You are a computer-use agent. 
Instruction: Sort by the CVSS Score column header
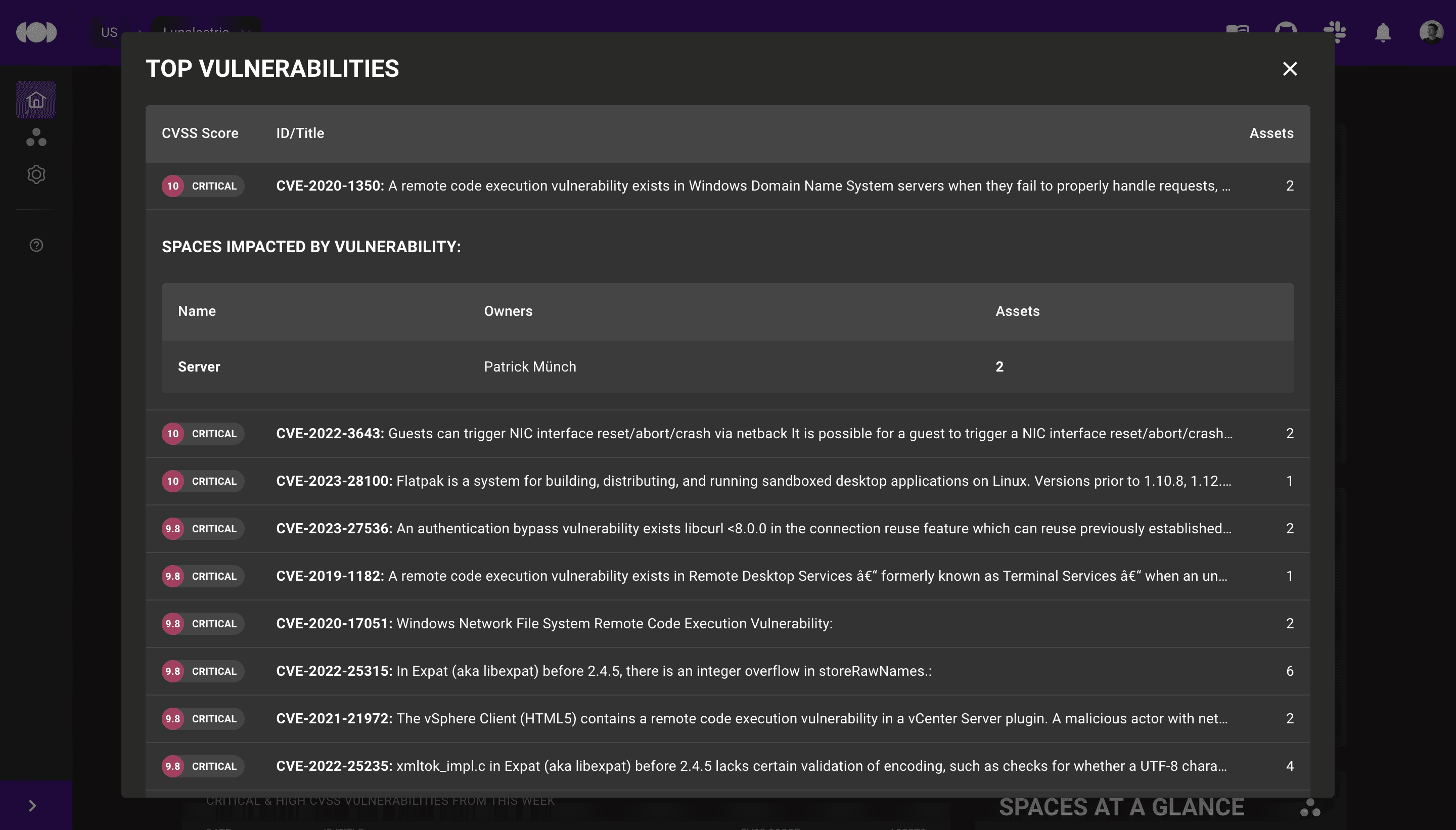[x=200, y=133]
